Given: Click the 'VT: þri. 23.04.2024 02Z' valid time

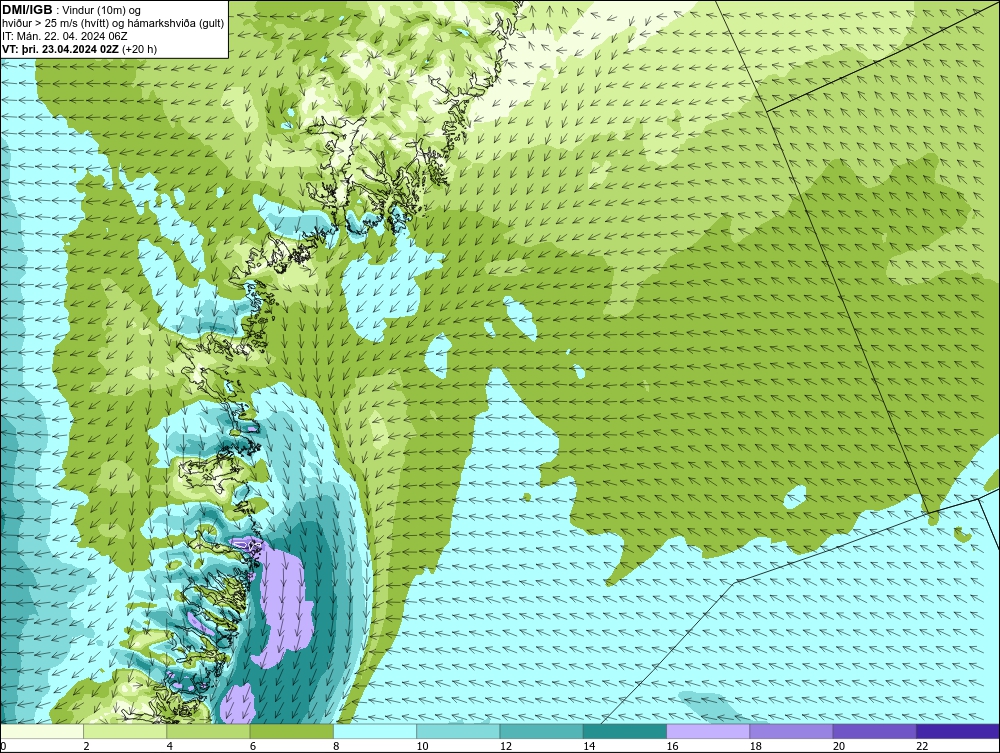Looking at the screenshot, I should (61, 49).
